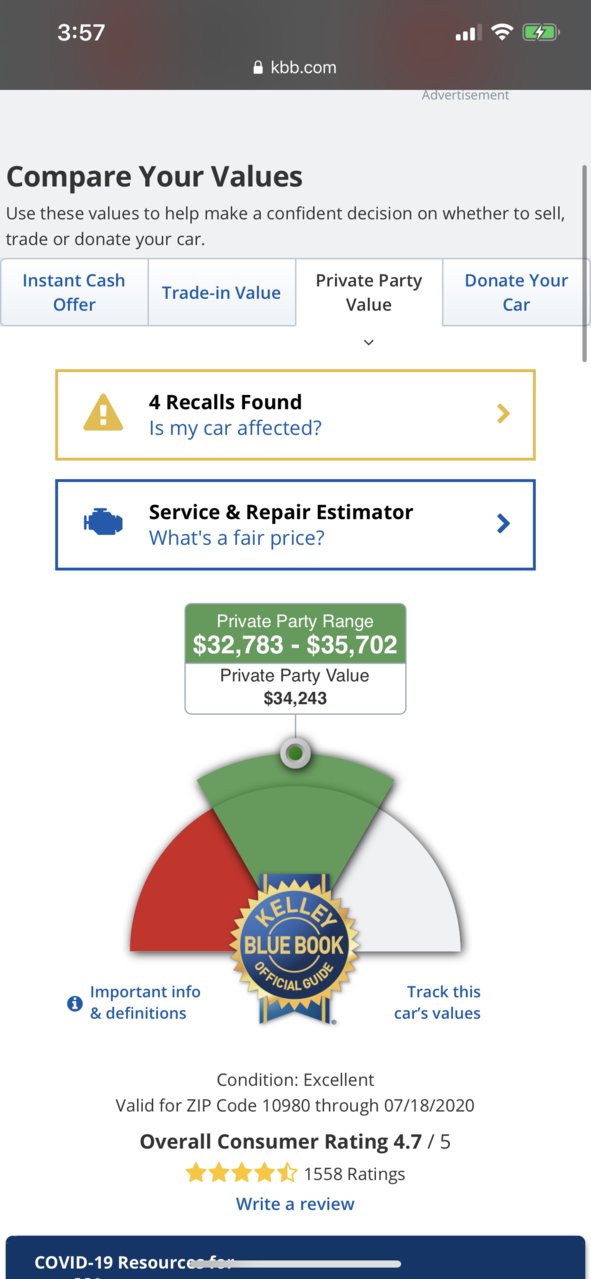The image size is (591, 1279).
Task: Tap the small down chevron under Private Party Value
Action: 368,342
